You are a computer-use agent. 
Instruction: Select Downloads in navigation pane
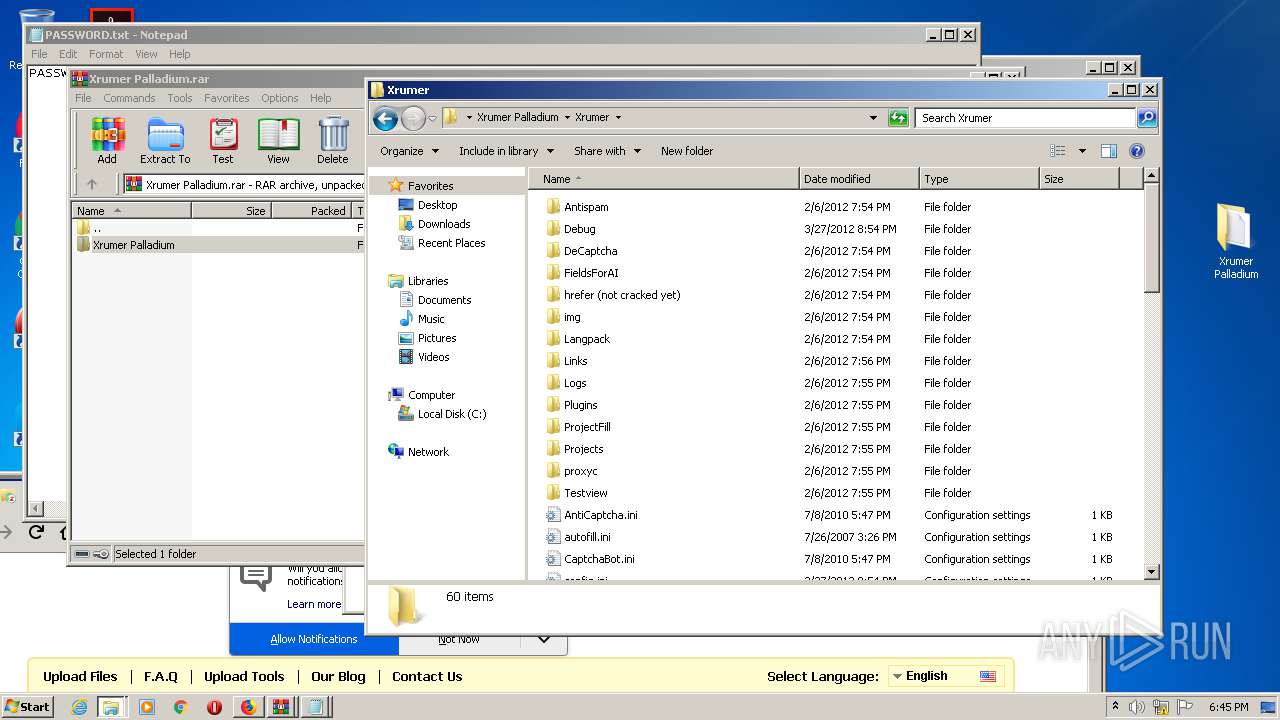coord(444,224)
